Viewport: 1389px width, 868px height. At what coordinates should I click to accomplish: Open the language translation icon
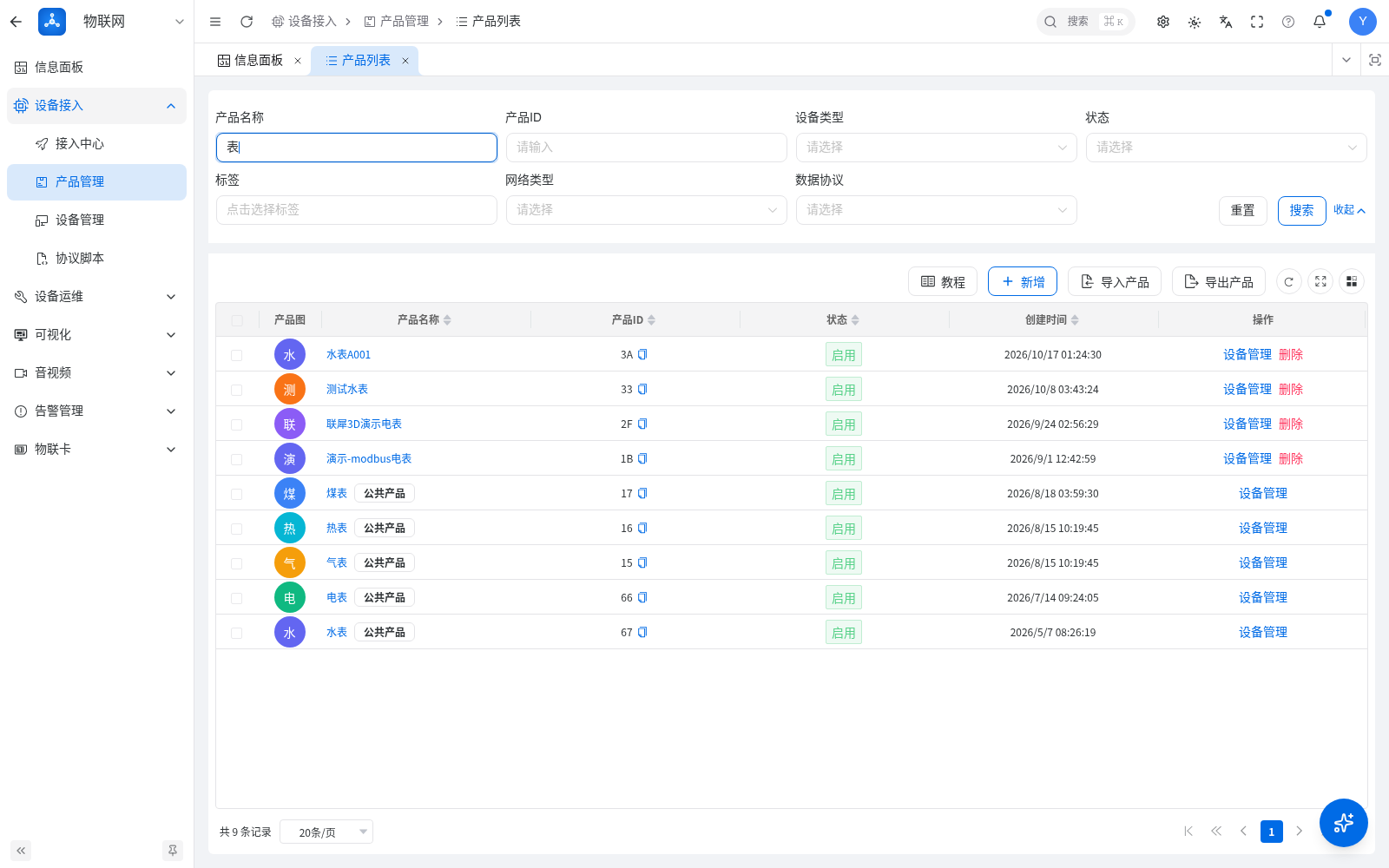click(1226, 22)
